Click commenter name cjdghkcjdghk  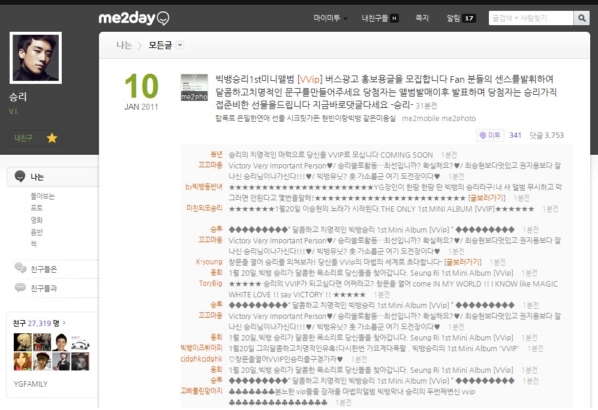pyautogui.click(x=201, y=359)
